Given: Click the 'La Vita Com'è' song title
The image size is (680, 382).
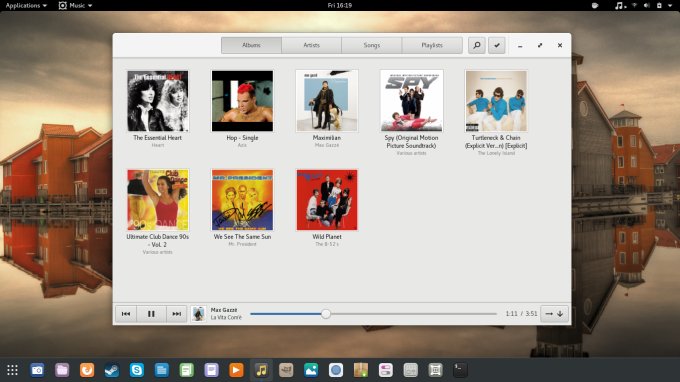Looking at the screenshot, I should coord(226,317).
